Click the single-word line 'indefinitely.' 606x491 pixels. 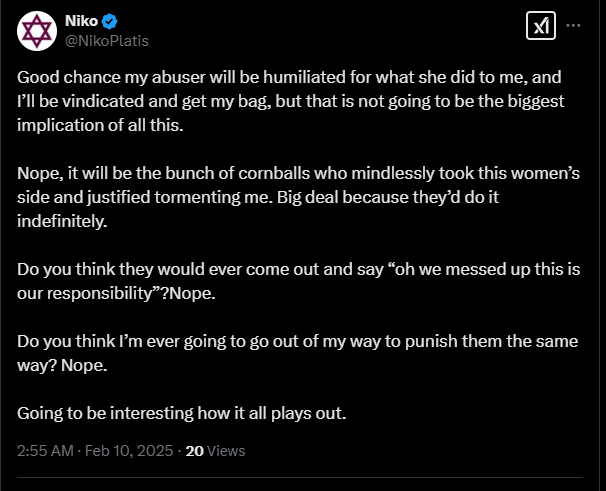click(62, 221)
